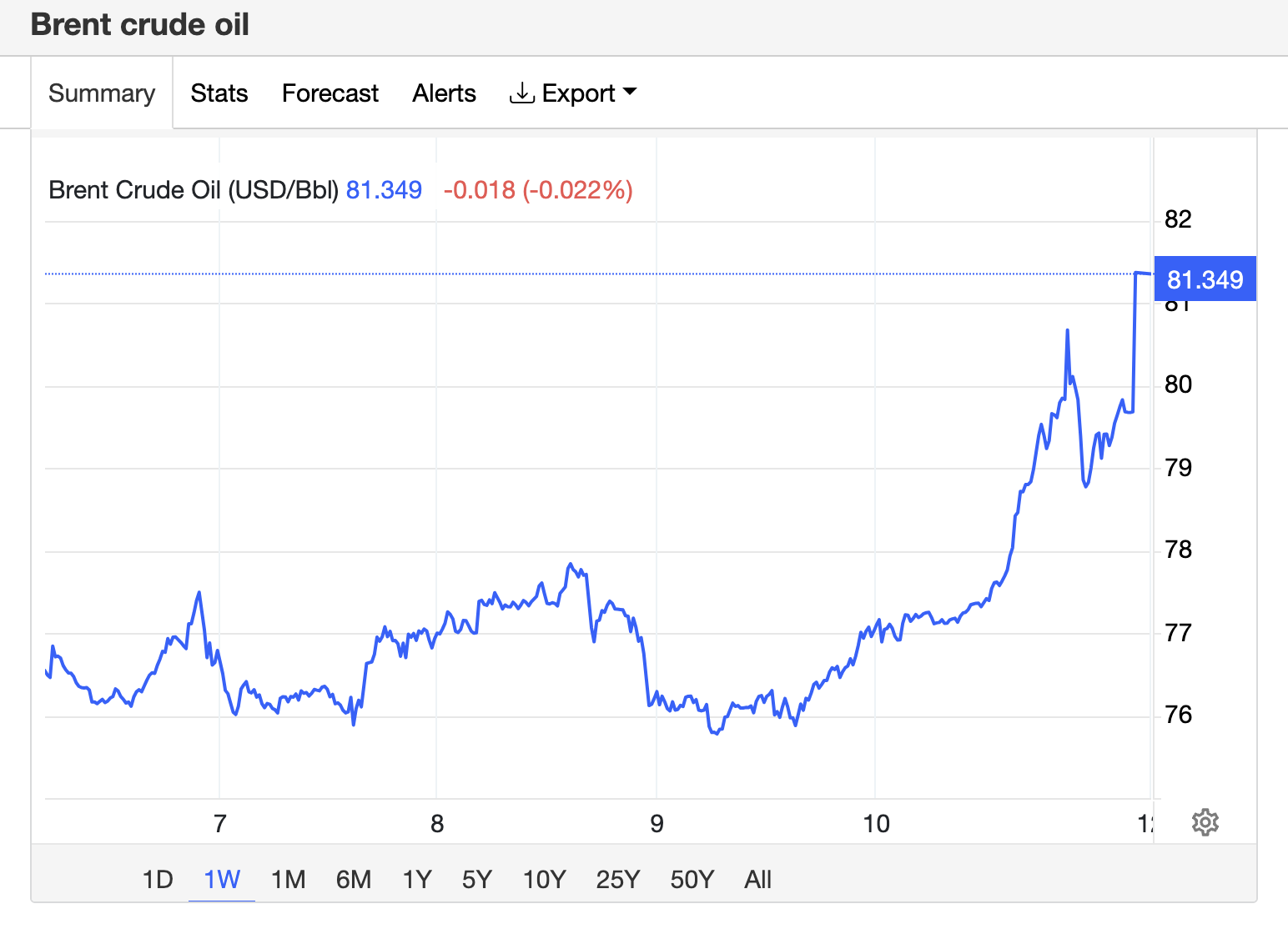The image size is (1288, 939).
Task: Select the 10Y time range
Action: pyautogui.click(x=544, y=880)
